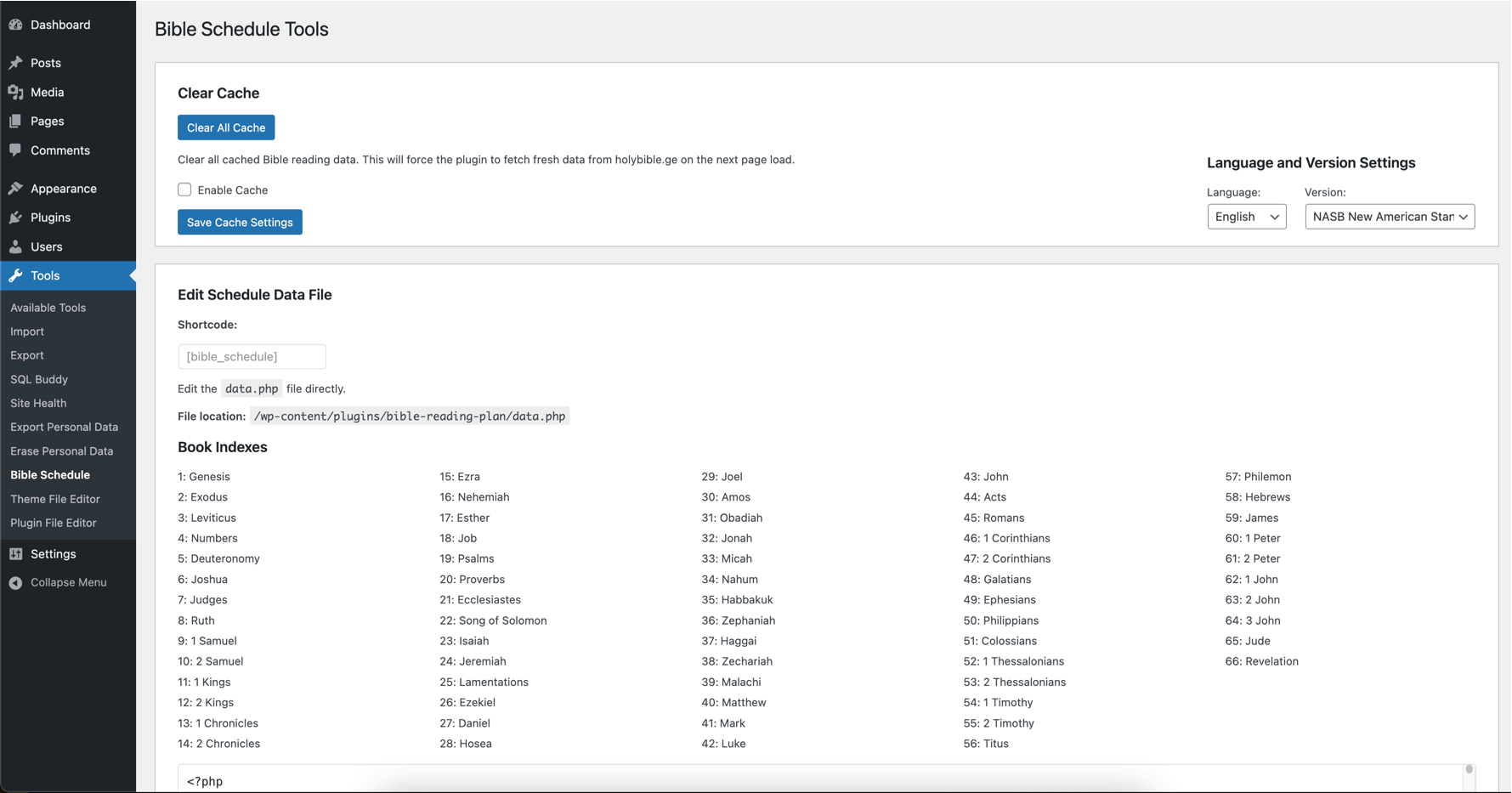
Task: Click the Plugins plug icon
Action: [15, 218]
